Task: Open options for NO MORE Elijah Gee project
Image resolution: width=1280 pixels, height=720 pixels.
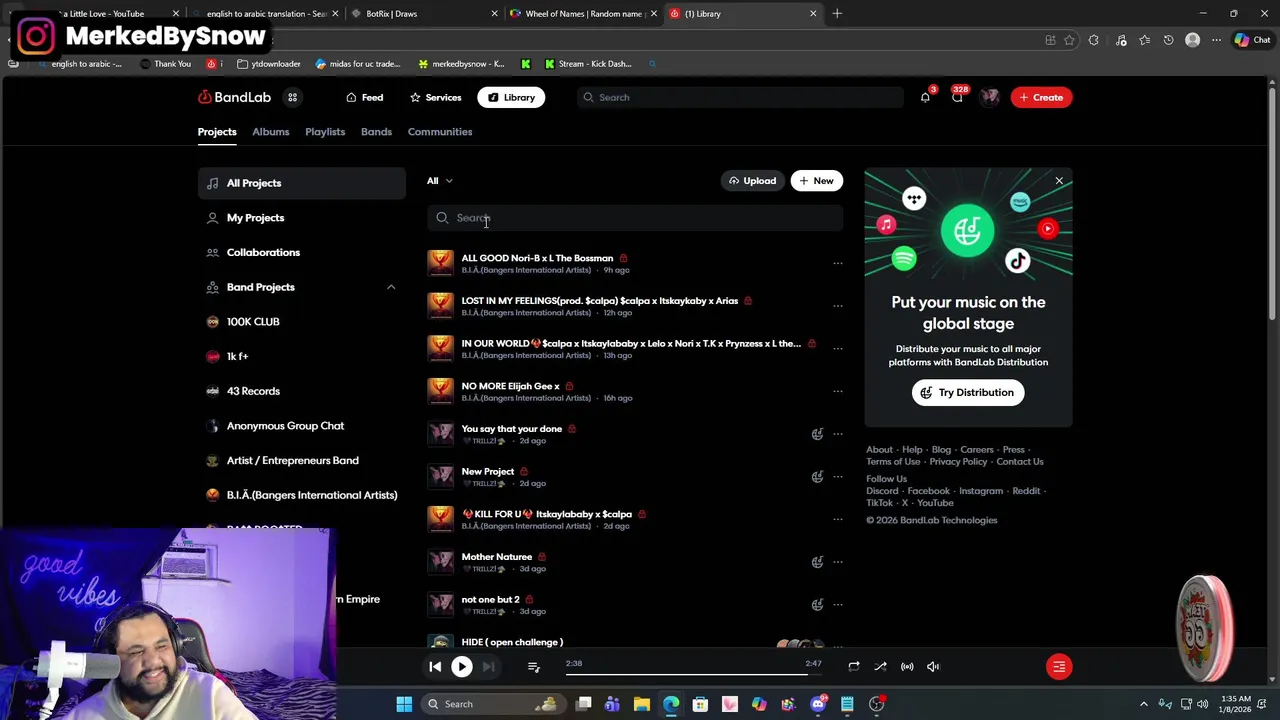Action: click(838, 391)
